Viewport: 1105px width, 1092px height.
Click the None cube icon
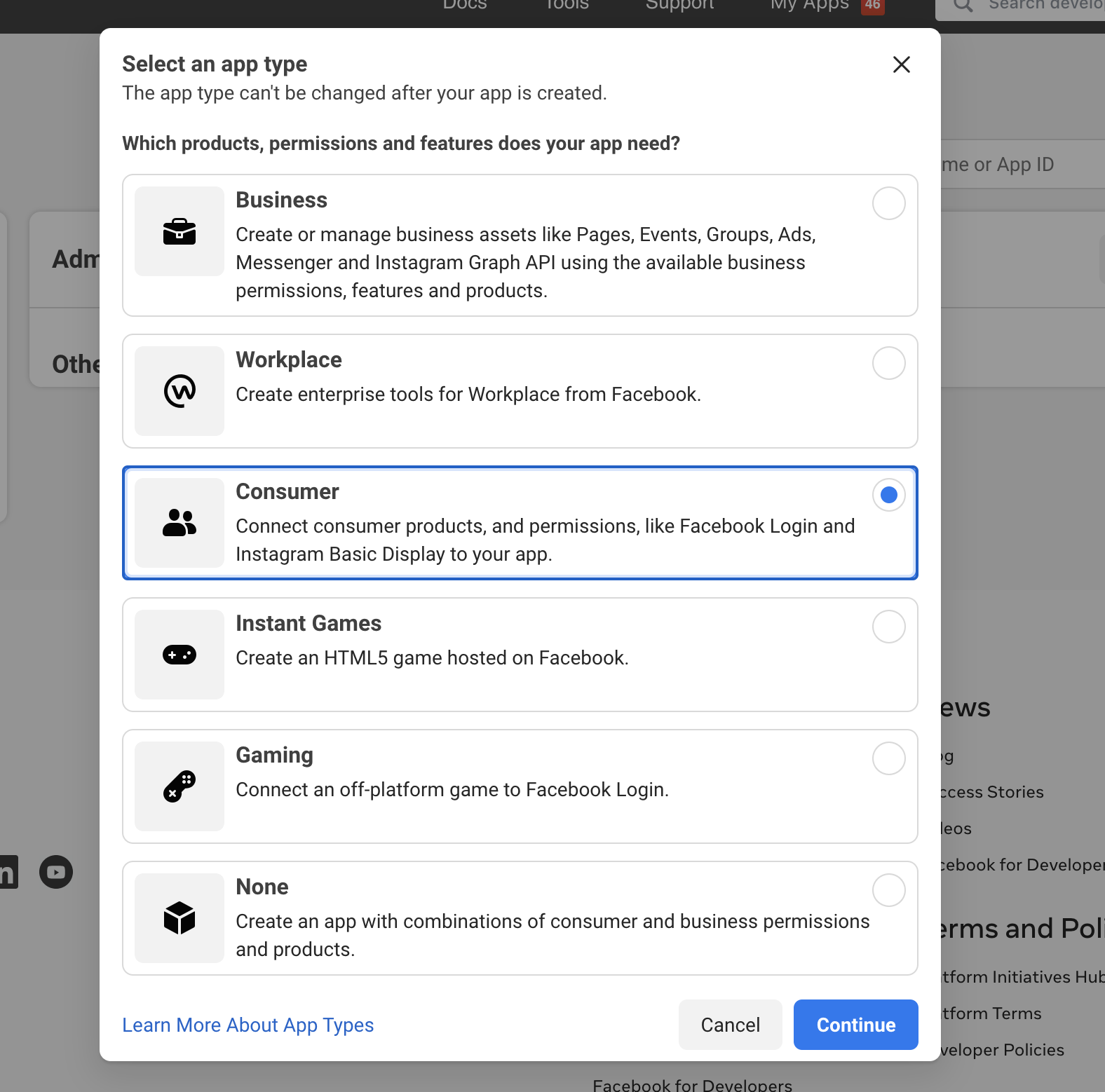point(179,918)
